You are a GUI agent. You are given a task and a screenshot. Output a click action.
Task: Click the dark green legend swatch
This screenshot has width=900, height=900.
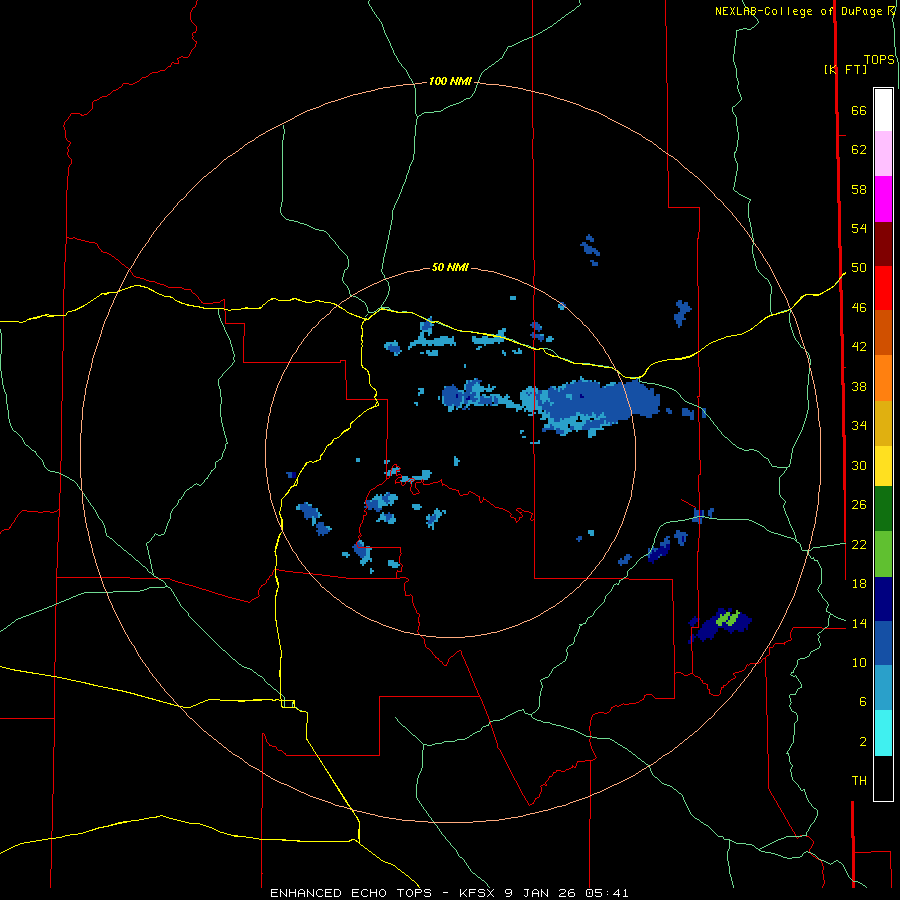tap(883, 509)
